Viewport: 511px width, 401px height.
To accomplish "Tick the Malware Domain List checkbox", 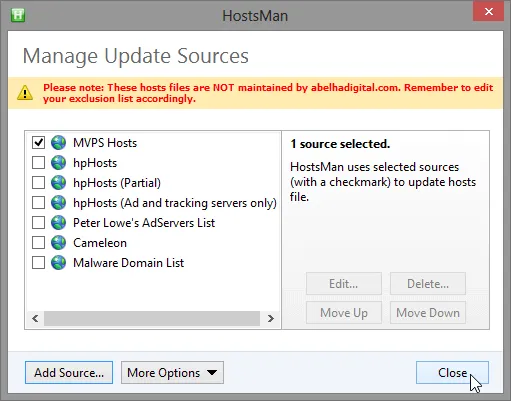I will [x=38, y=263].
